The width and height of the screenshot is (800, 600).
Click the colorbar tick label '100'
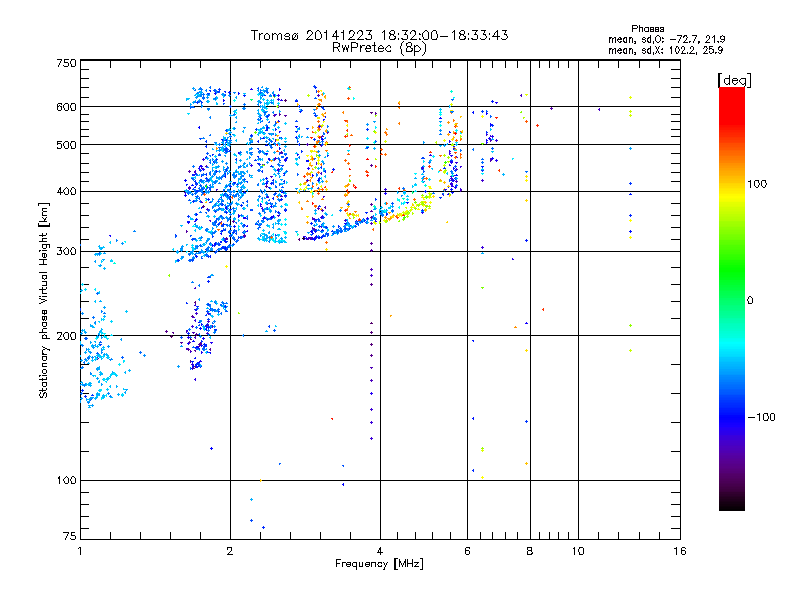click(757, 184)
